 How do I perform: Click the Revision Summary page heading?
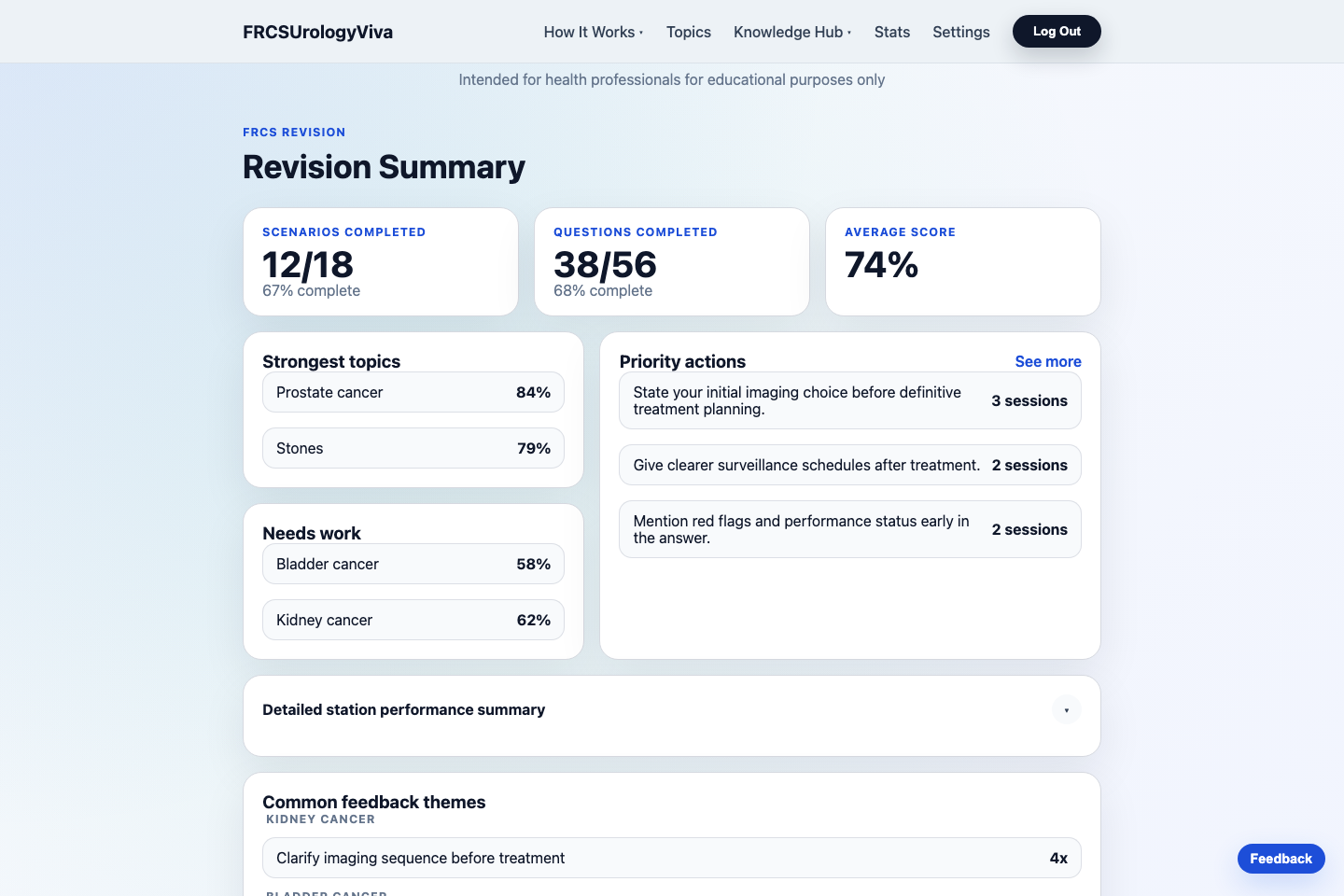pyautogui.click(x=384, y=167)
